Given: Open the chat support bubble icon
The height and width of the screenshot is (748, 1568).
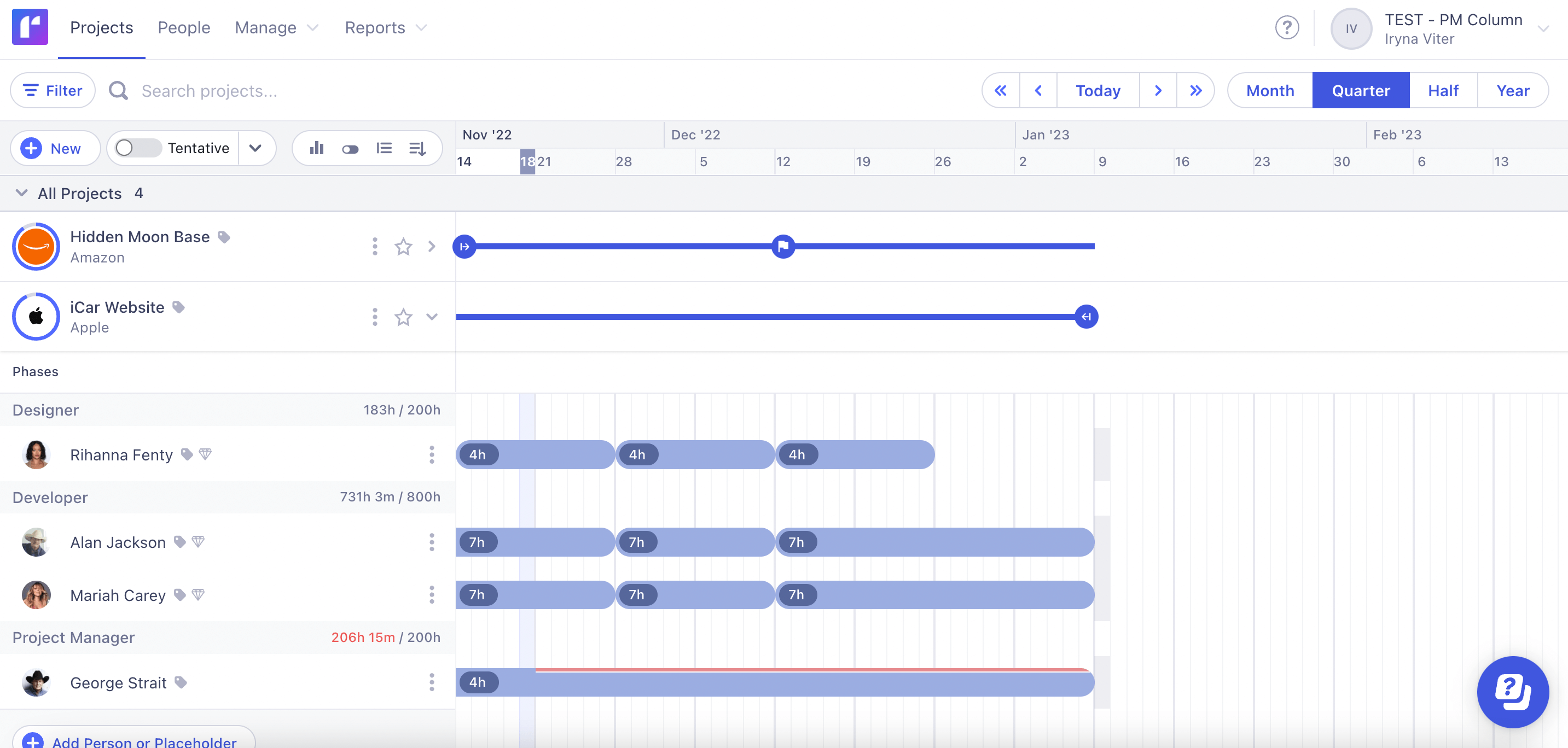Looking at the screenshot, I should pyautogui.click(x=1512, y=692).
